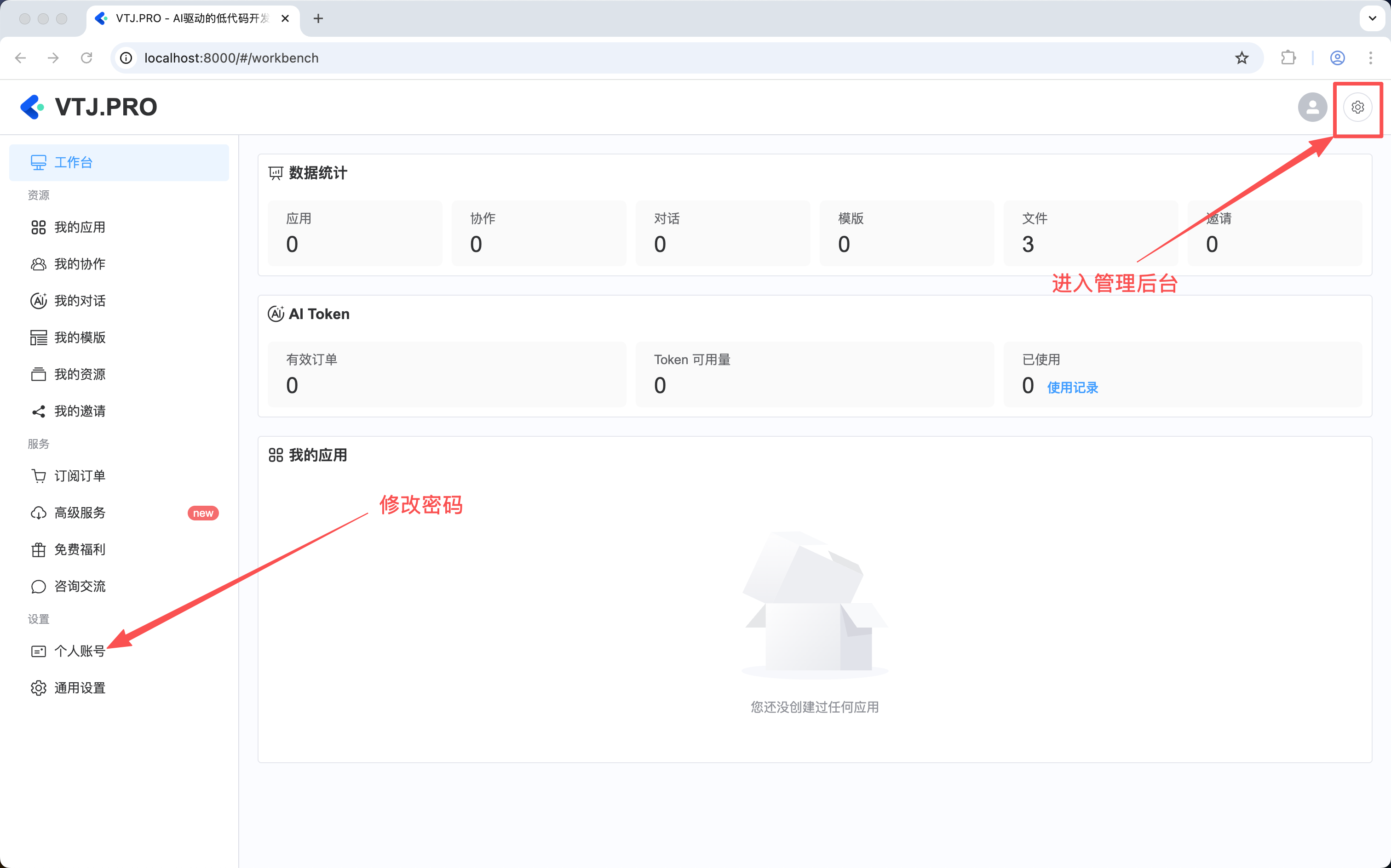Open 我的邀请 share item
1391x868 pixels.
pyautogui.click(x=79, y=411)
